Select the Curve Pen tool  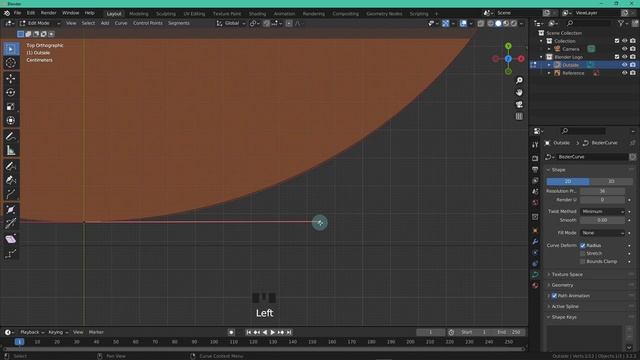[x=11, y=180]
